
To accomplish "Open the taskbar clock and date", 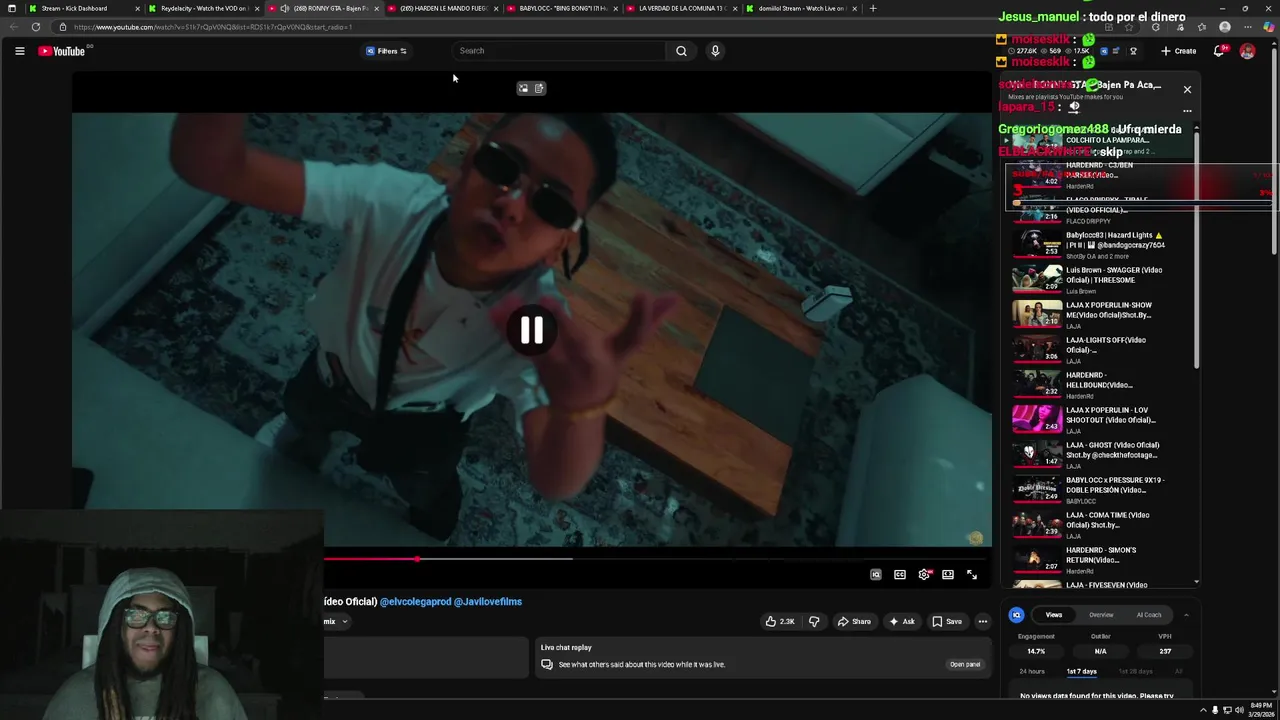I will [x=1260, y=710].
